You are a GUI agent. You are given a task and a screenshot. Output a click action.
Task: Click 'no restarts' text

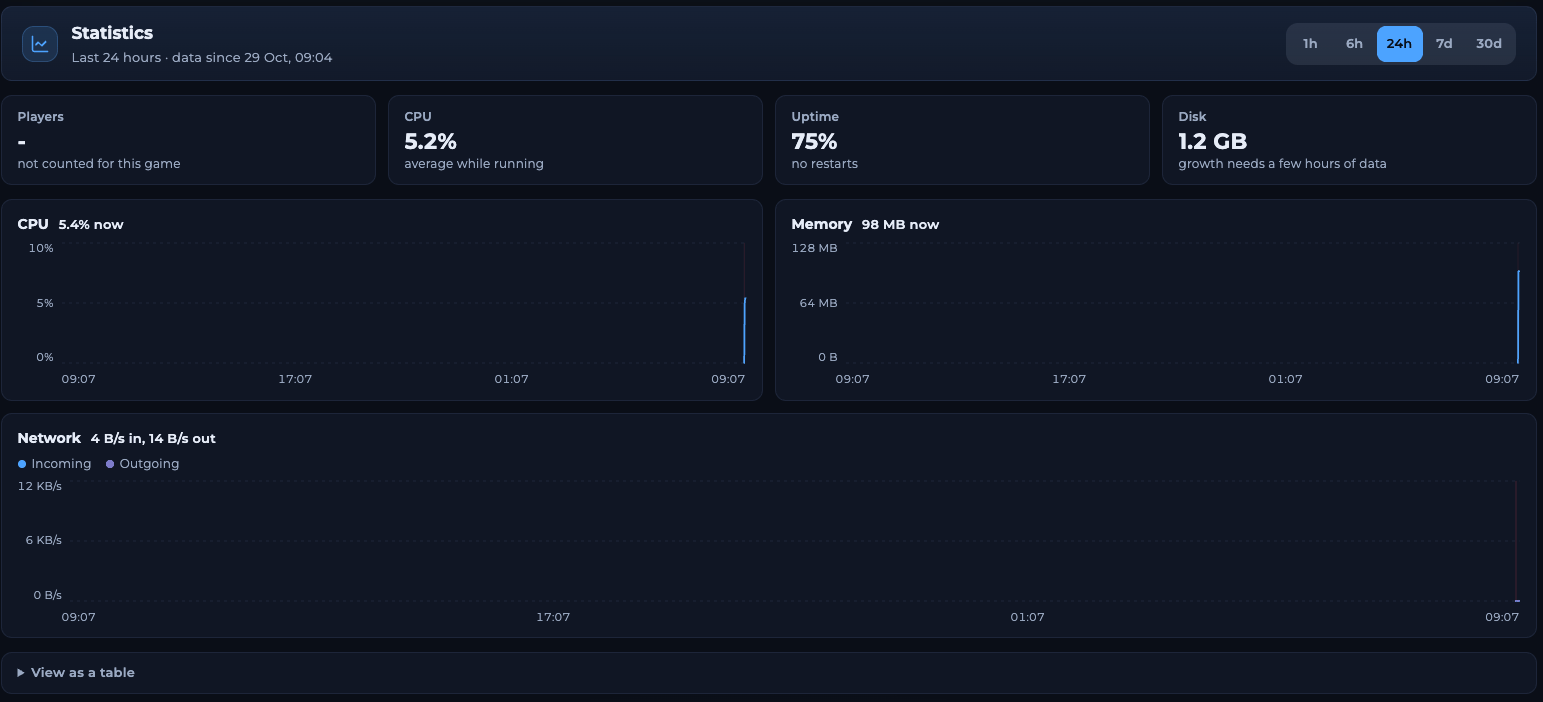(824, 164)
